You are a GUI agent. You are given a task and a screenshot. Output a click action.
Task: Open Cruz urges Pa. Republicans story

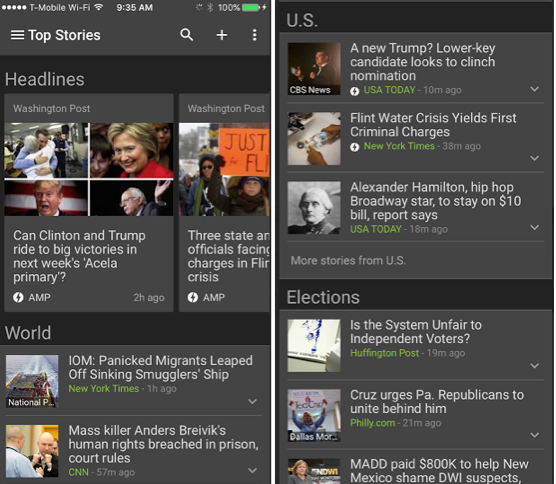tap(437, 401)
